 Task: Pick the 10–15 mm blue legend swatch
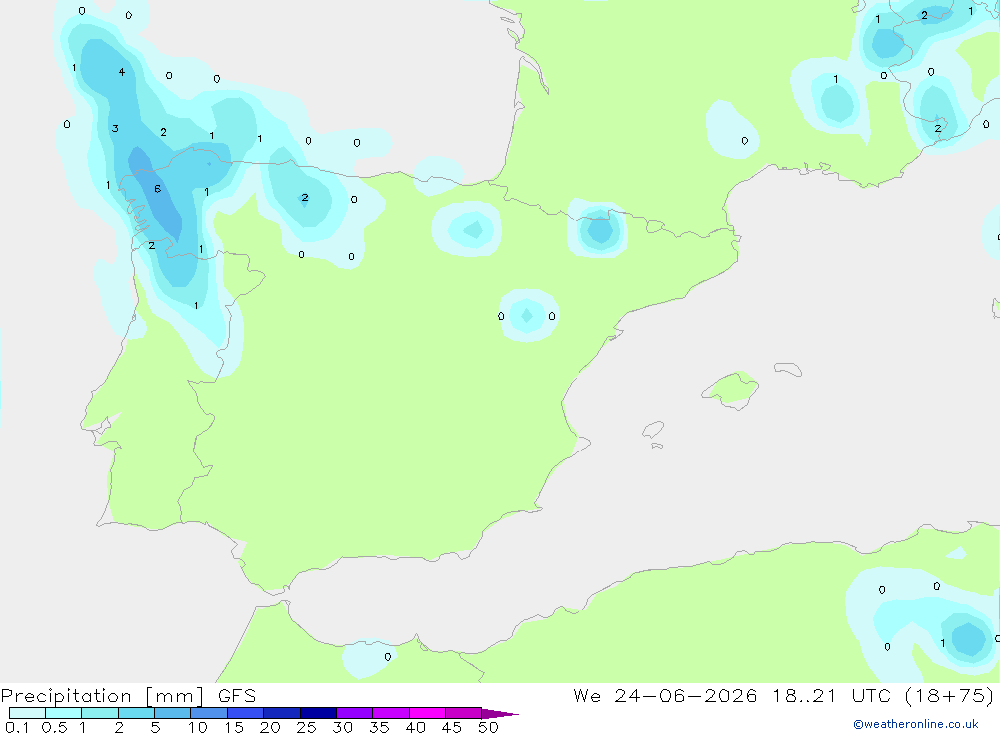point(209,713)
